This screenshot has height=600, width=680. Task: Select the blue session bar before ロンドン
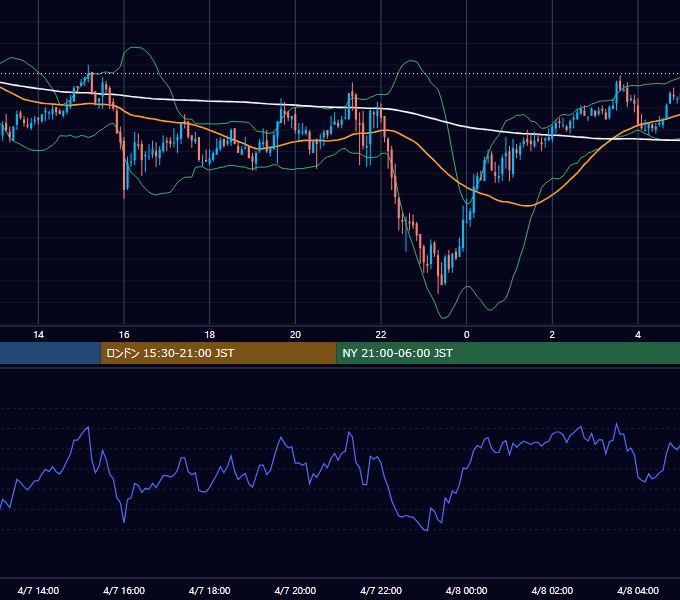click(50, 353)
